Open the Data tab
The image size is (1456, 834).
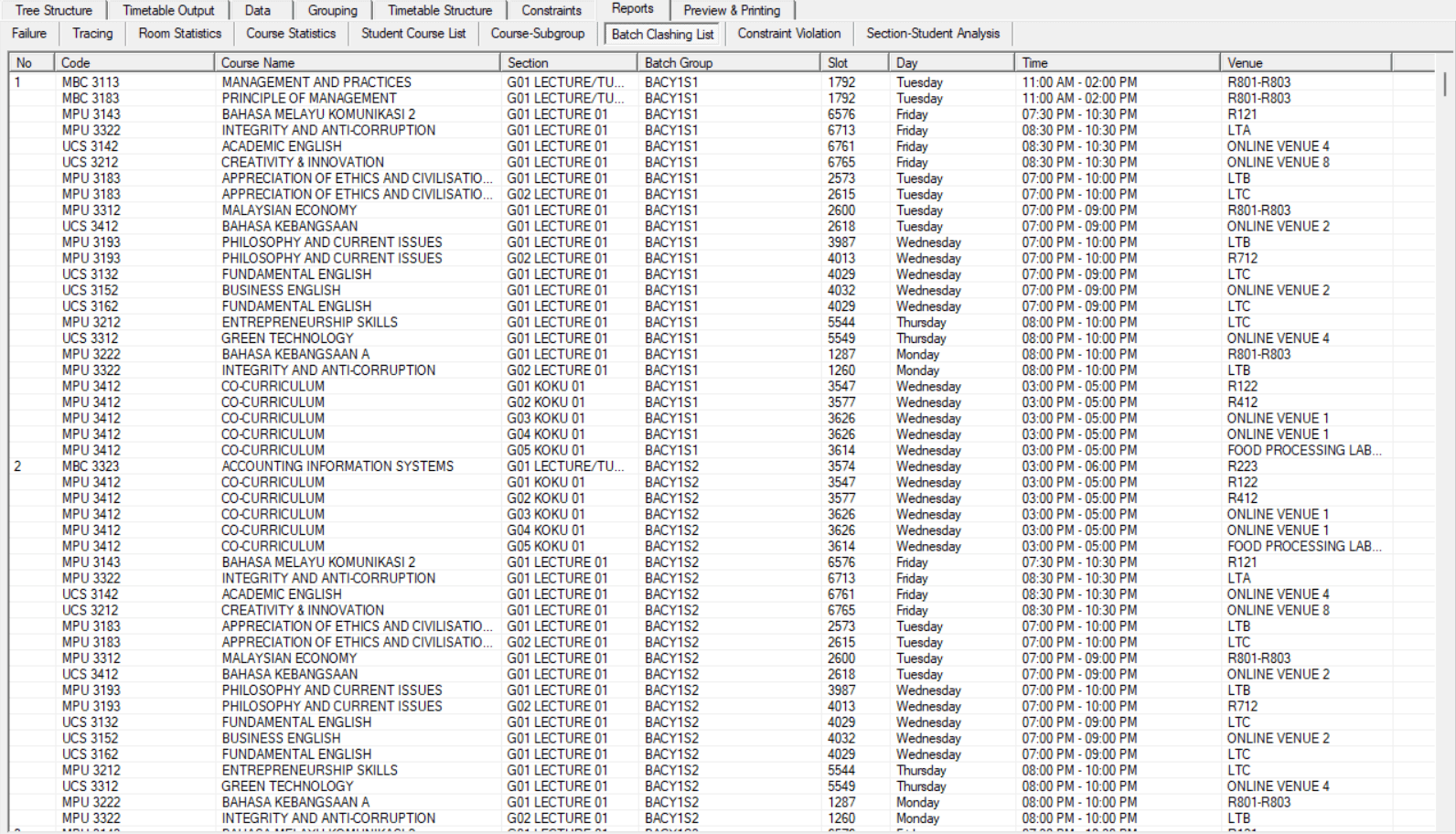[258, 10]
